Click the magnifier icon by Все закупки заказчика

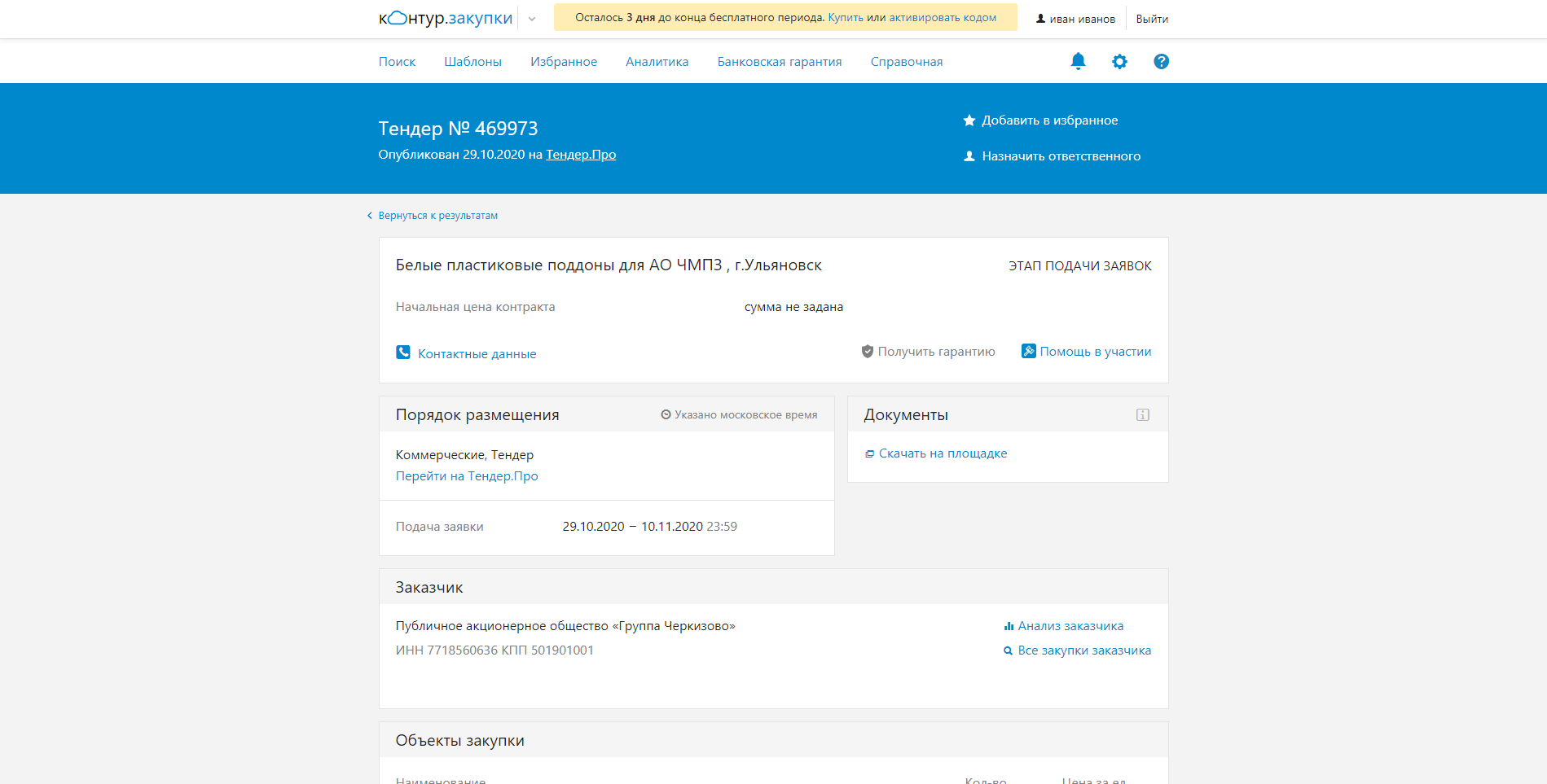[1009, 650]
